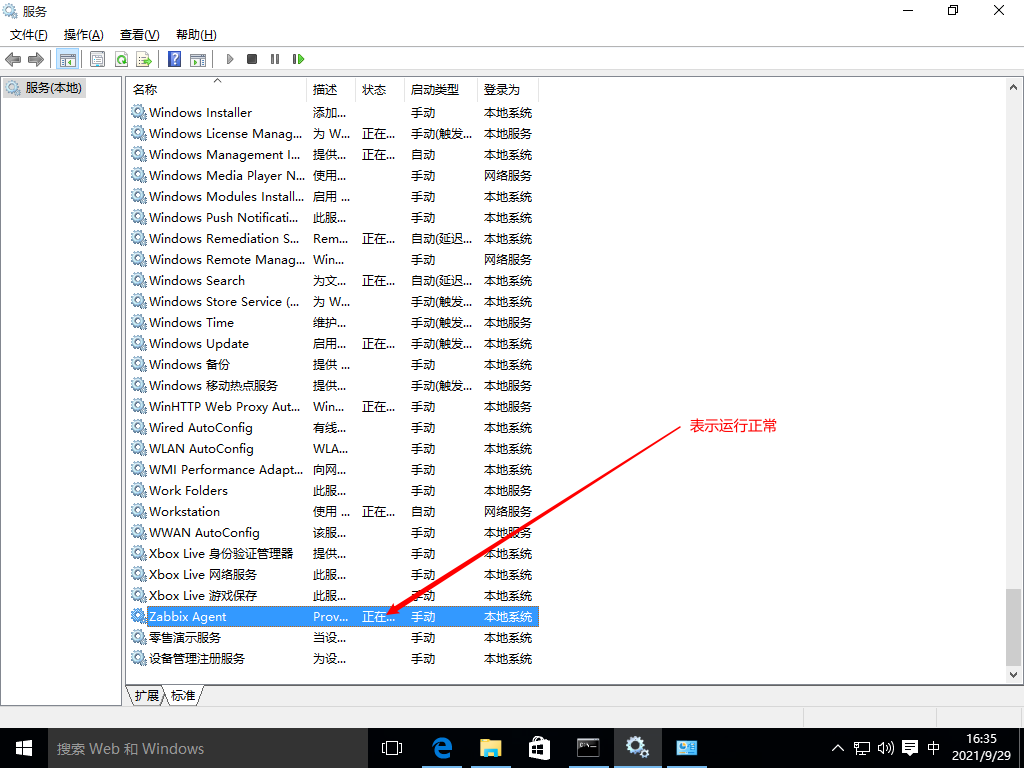Screen dimensions: 1024x768
Task: Sort by the 登录为 column header
Action: point(508,89)
